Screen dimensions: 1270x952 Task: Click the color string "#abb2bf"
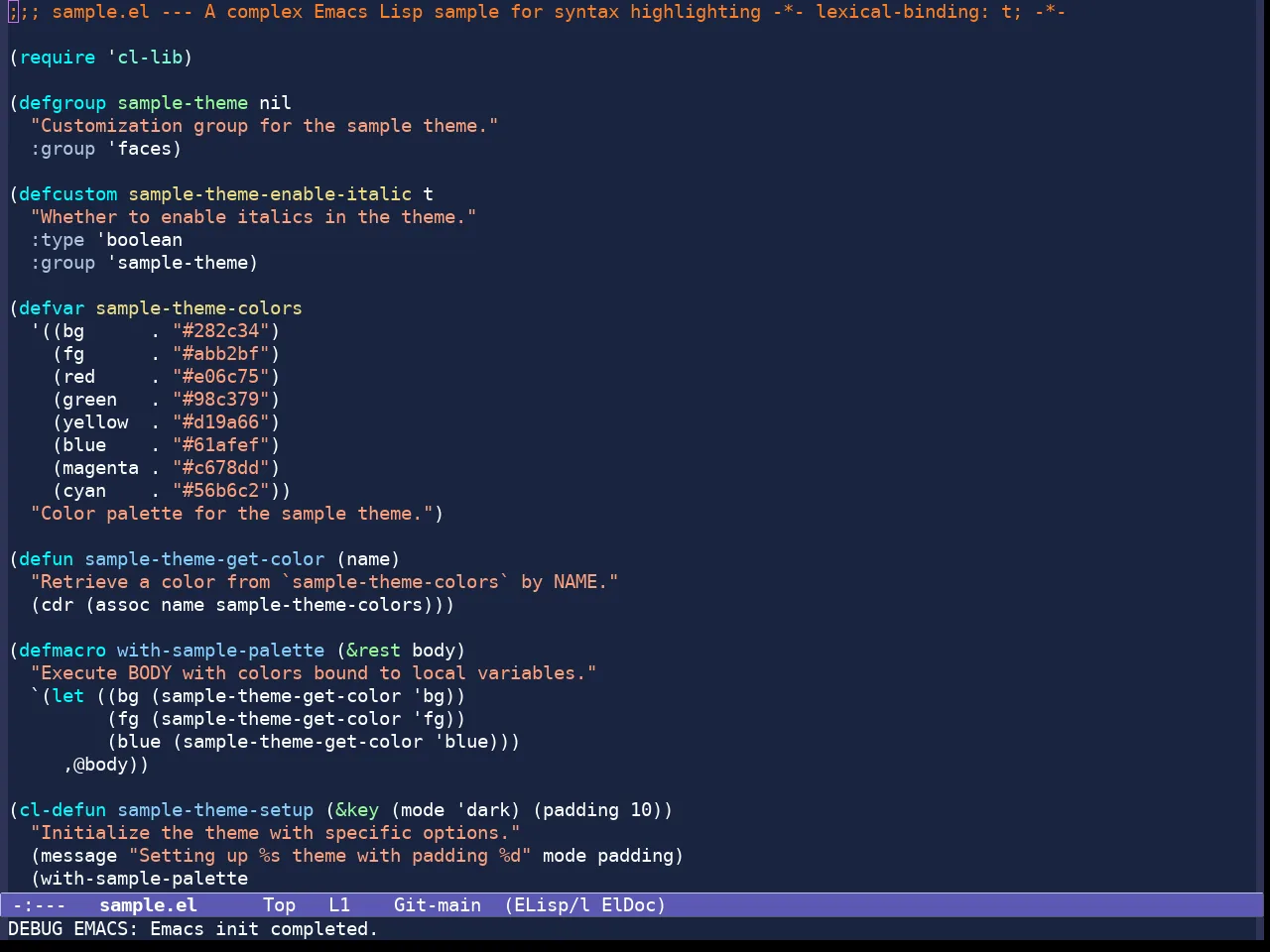(220, 354)
